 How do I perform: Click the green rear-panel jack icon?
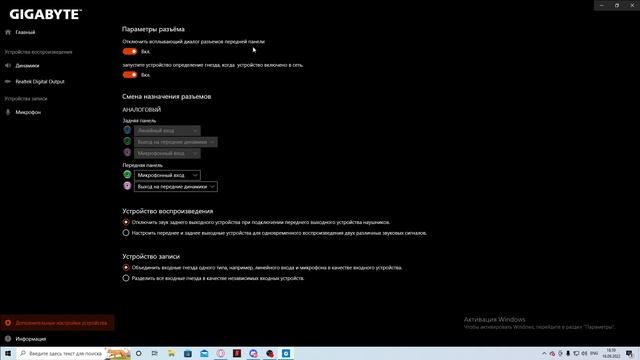(127, 141)
